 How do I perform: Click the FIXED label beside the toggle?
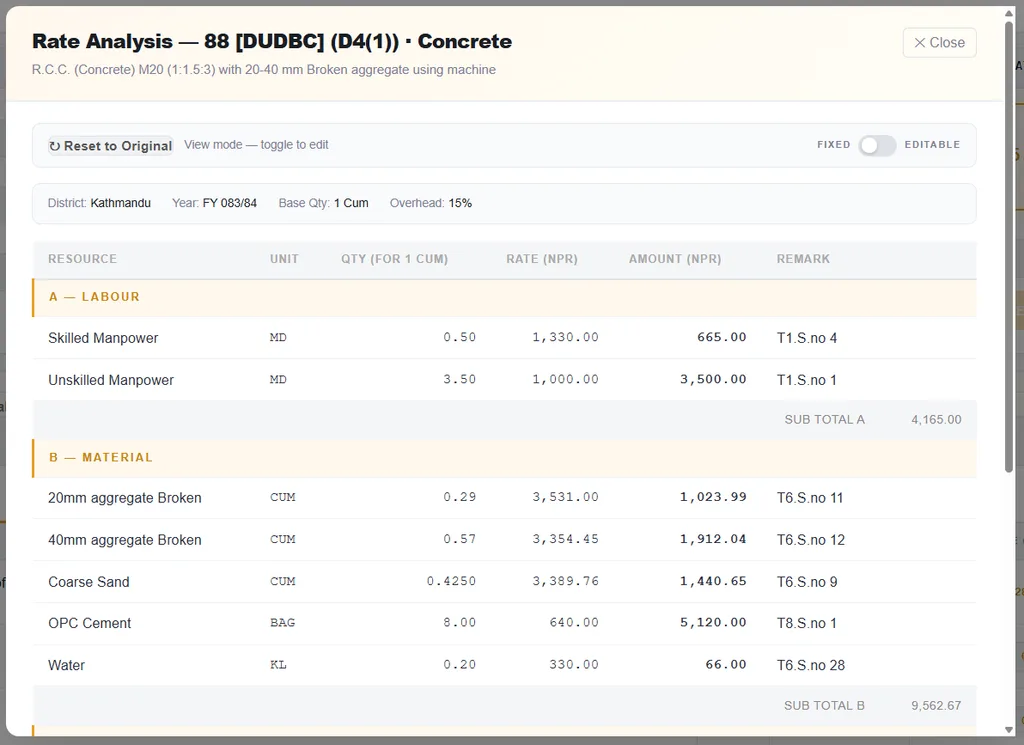[833, 144]
